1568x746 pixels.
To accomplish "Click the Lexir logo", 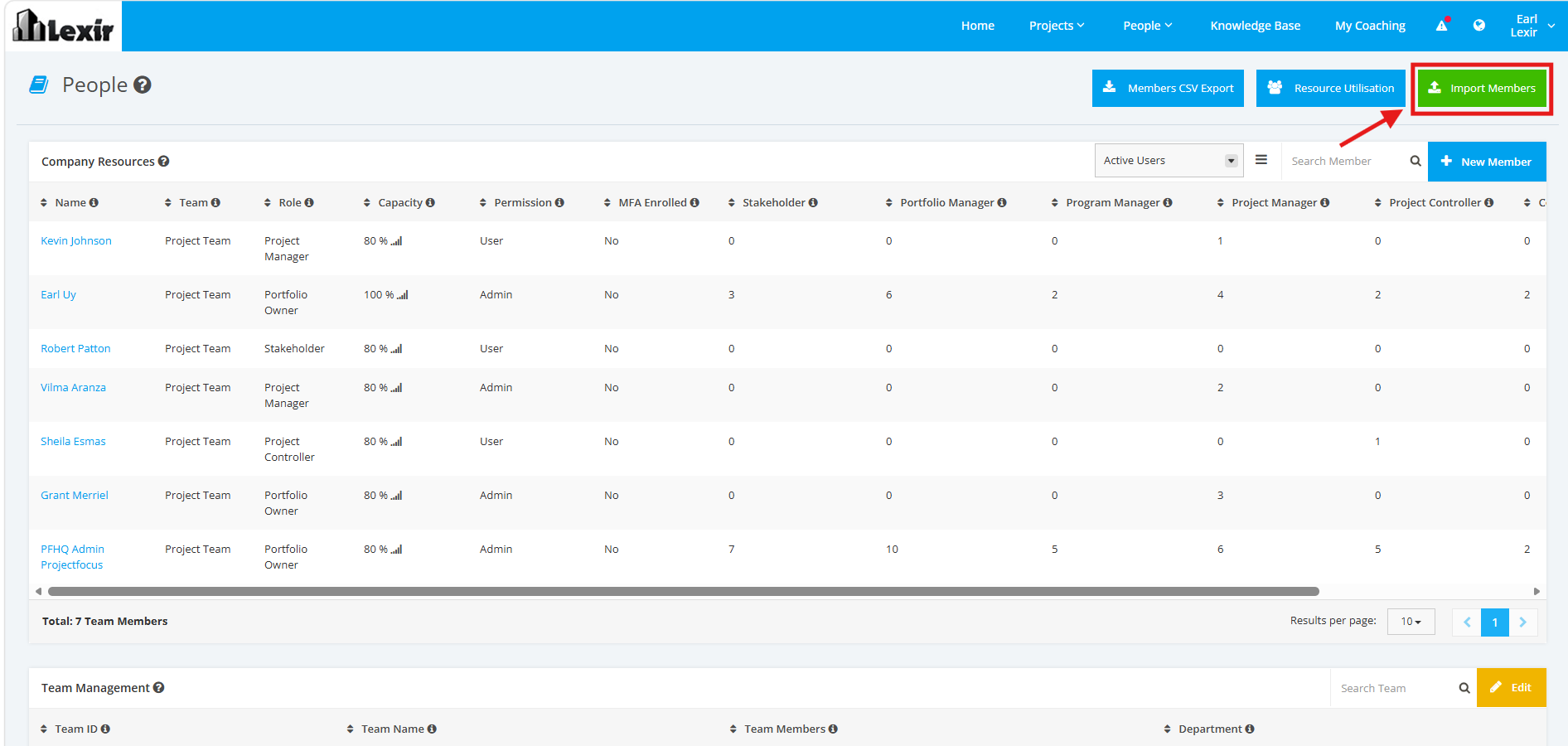I will click(x=64, y=26).
